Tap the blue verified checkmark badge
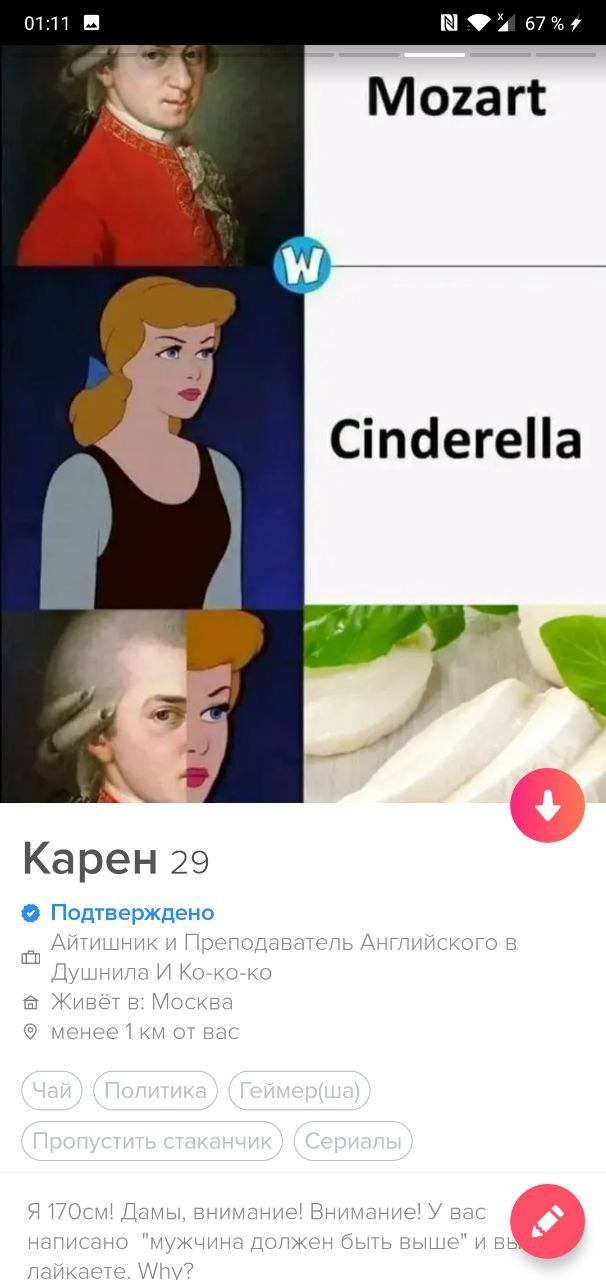 pyautogui.click(x=31, y=912)
